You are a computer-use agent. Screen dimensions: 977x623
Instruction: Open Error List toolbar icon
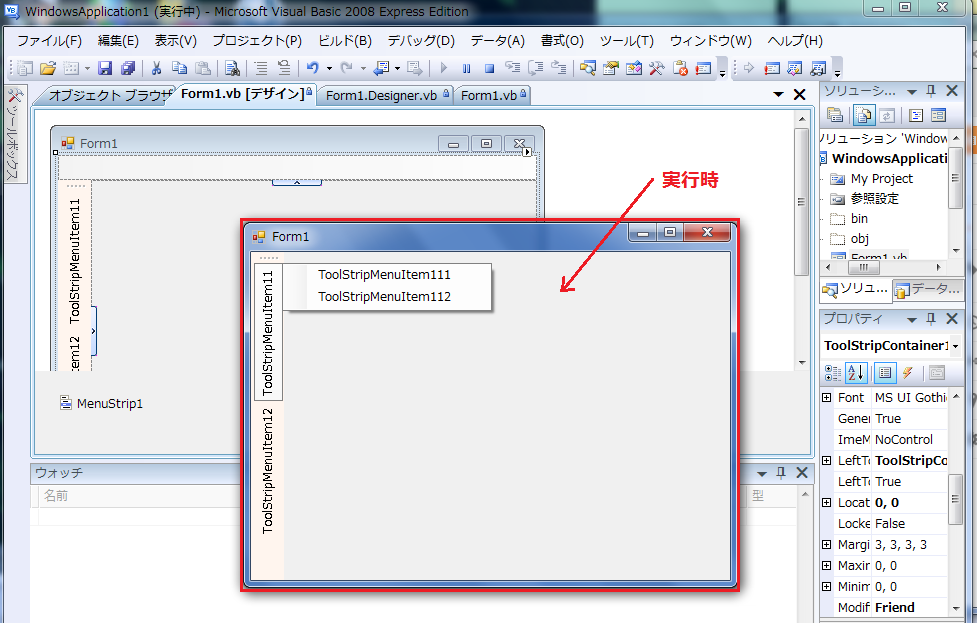click(680, 68)
